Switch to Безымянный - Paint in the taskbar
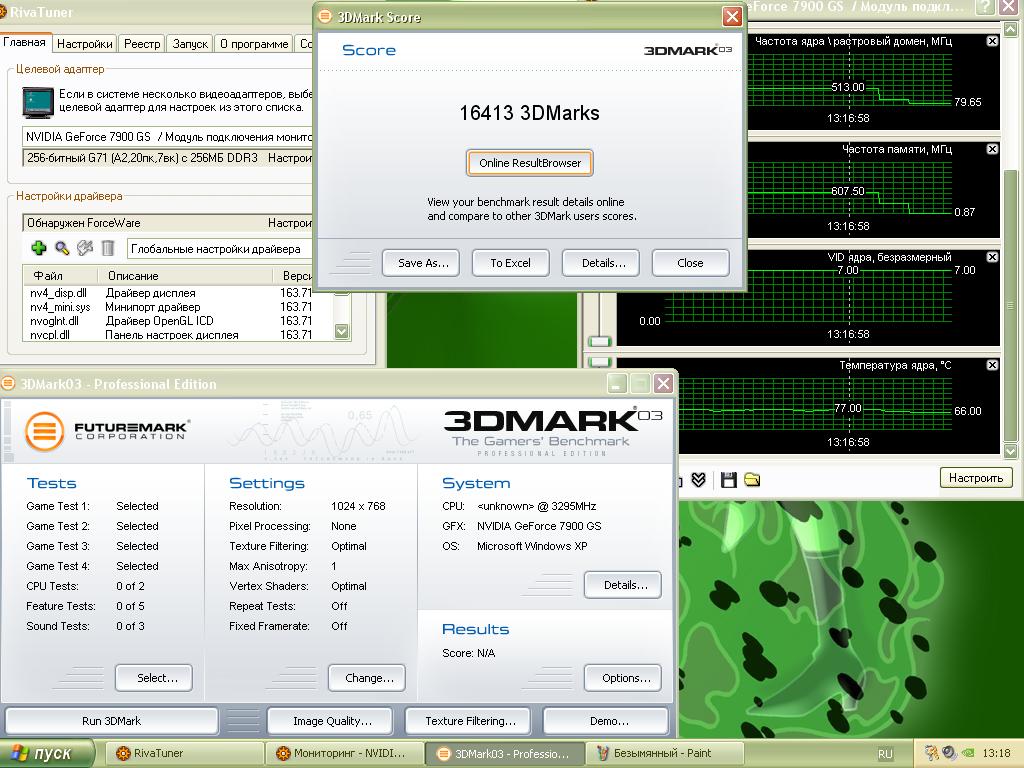The height and width of the screenshot is (768, 1024). pyautogui.click(x=664, y=753)
